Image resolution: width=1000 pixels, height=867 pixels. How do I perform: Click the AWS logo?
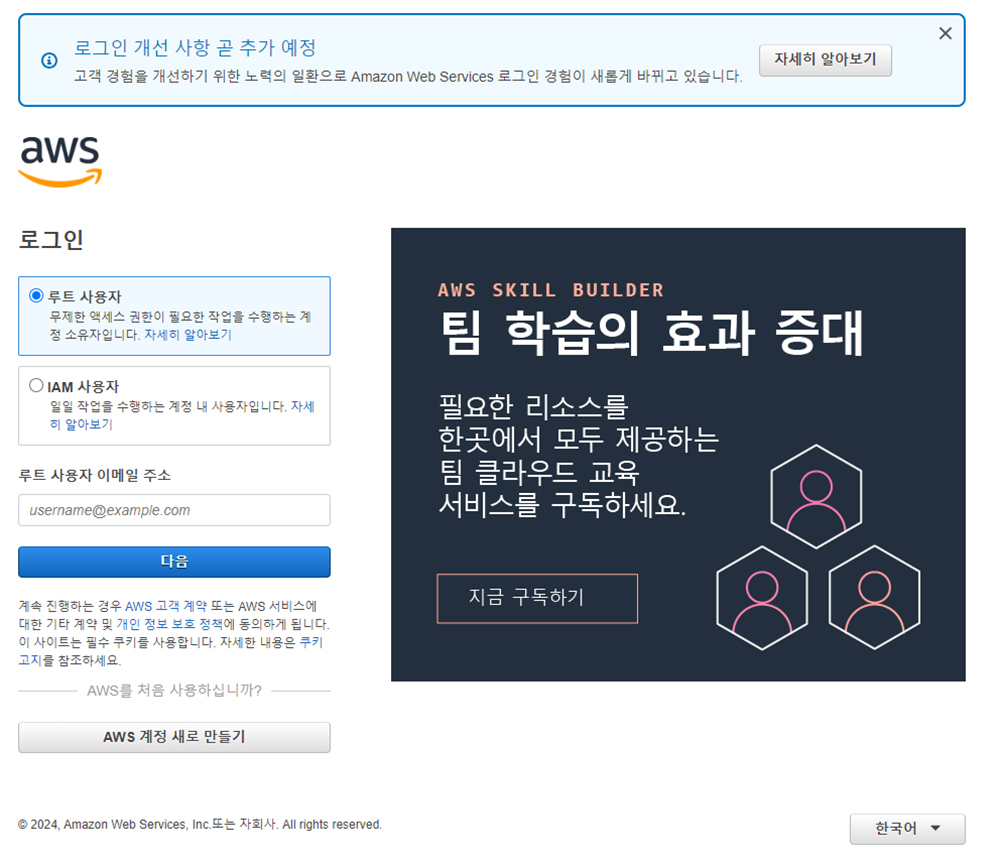tap(61, 161)
